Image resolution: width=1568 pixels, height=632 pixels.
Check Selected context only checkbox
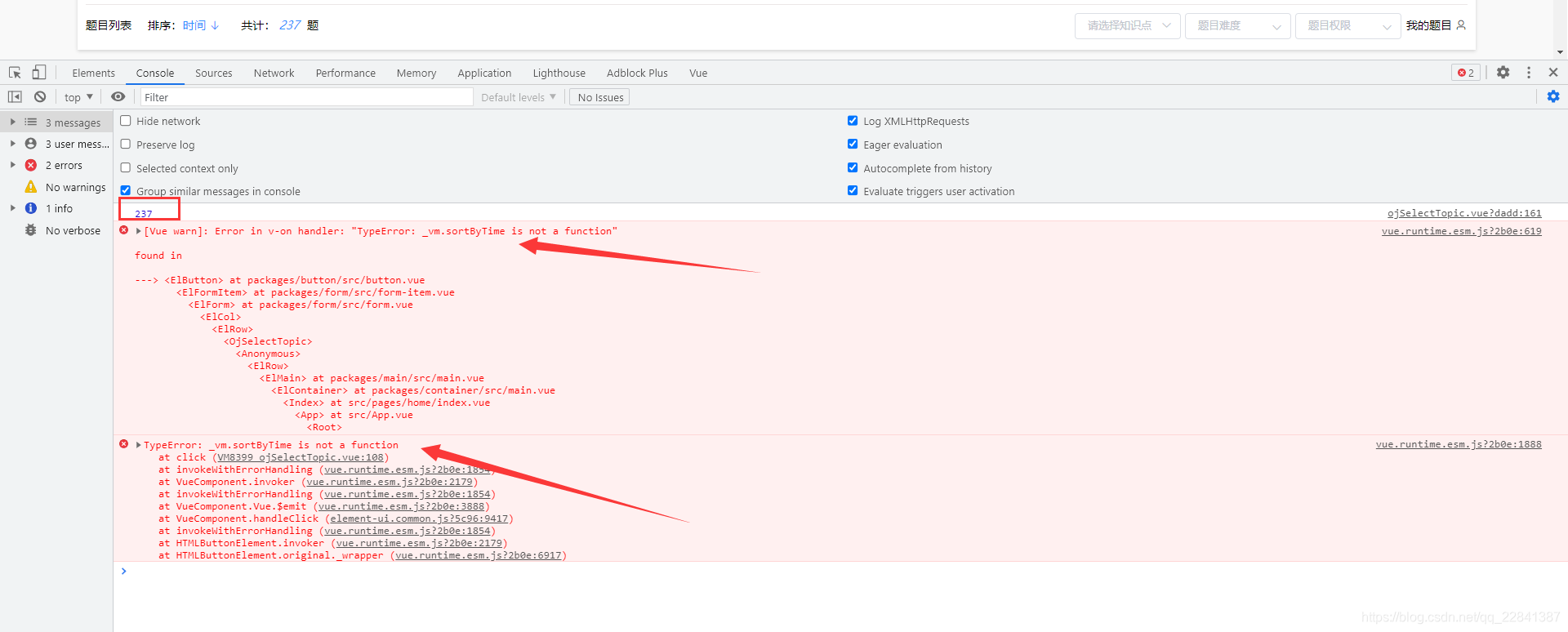[x=126, y=167]
